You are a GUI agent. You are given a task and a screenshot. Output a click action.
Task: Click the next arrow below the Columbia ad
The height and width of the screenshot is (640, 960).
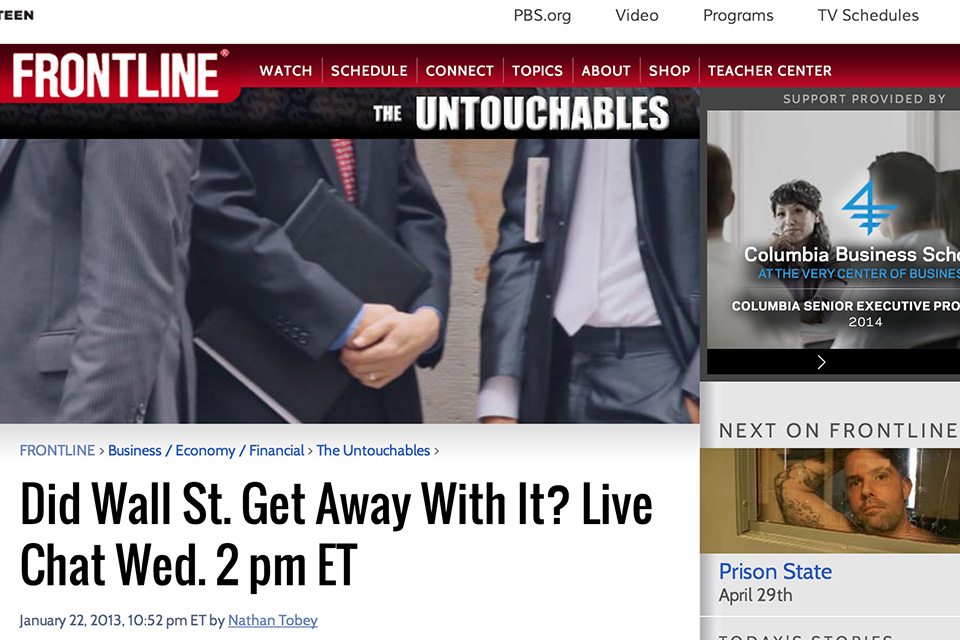coord(821,362)
